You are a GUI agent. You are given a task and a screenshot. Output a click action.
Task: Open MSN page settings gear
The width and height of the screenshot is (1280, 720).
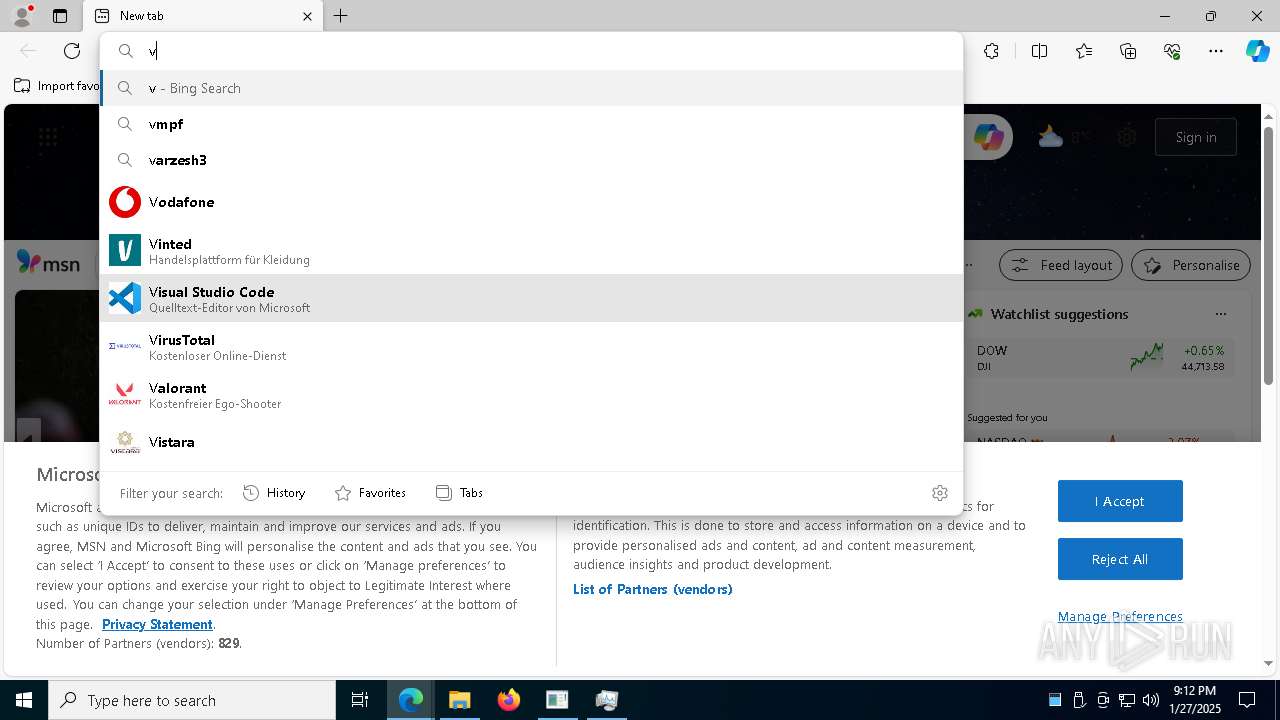coord(1127,137)
